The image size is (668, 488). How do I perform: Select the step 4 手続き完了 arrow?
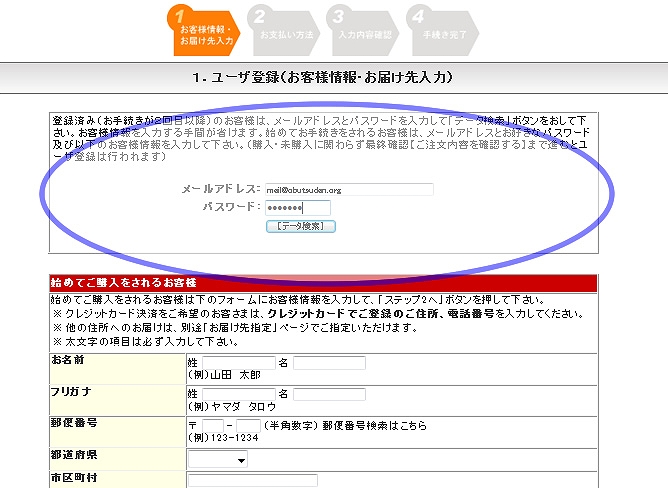(442, 31)
